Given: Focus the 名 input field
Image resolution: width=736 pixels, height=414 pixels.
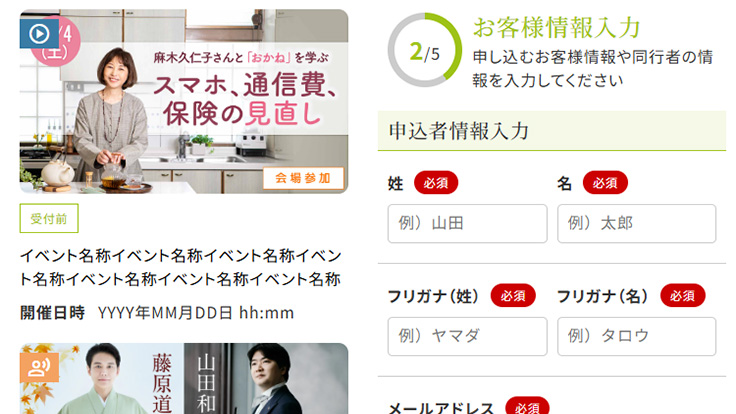Looking at the screenshot, I should pyautogui.click(x=636, y=223).
